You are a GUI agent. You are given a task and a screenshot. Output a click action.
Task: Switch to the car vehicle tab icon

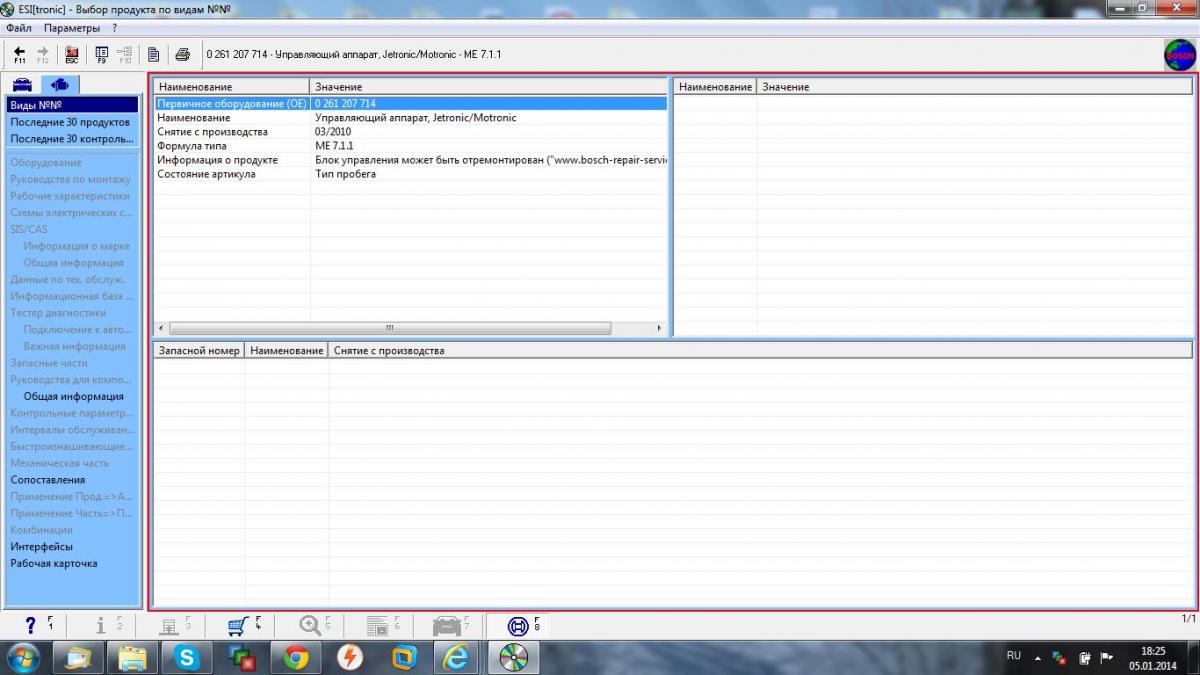point(23,85)
